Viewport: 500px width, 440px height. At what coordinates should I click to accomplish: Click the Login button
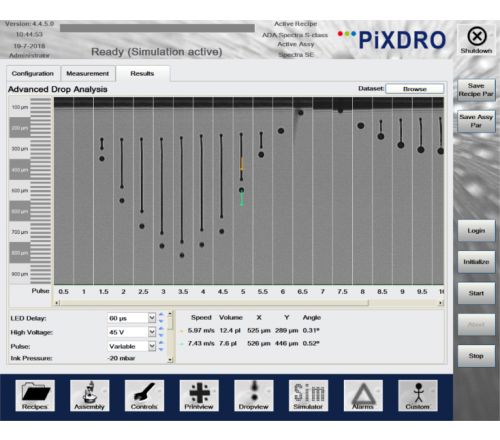click(476, 230)
